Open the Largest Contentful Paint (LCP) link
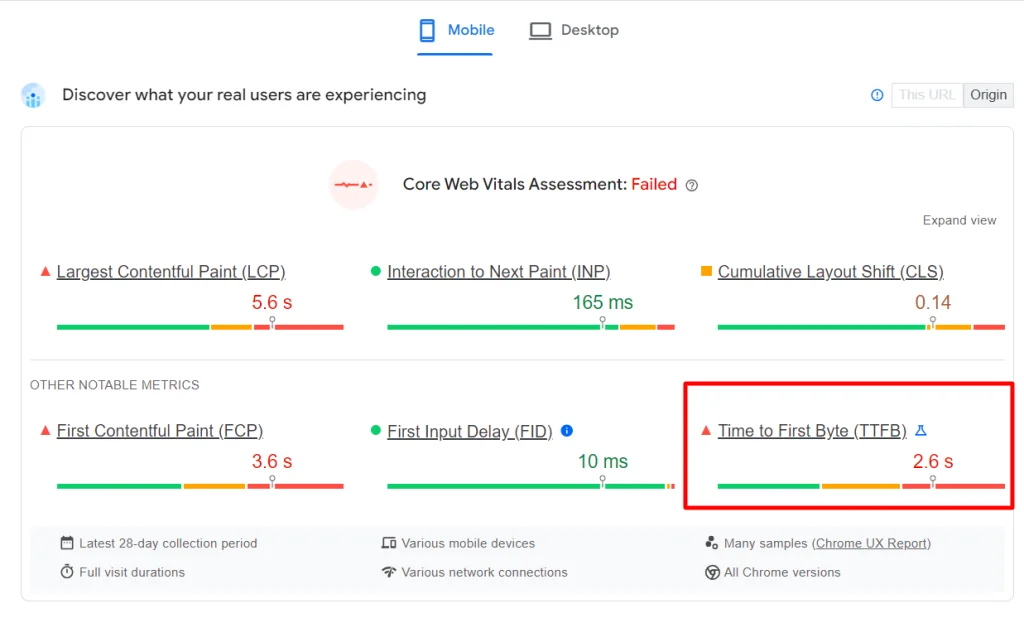1024x618 pixels. [x=171, y=272]
